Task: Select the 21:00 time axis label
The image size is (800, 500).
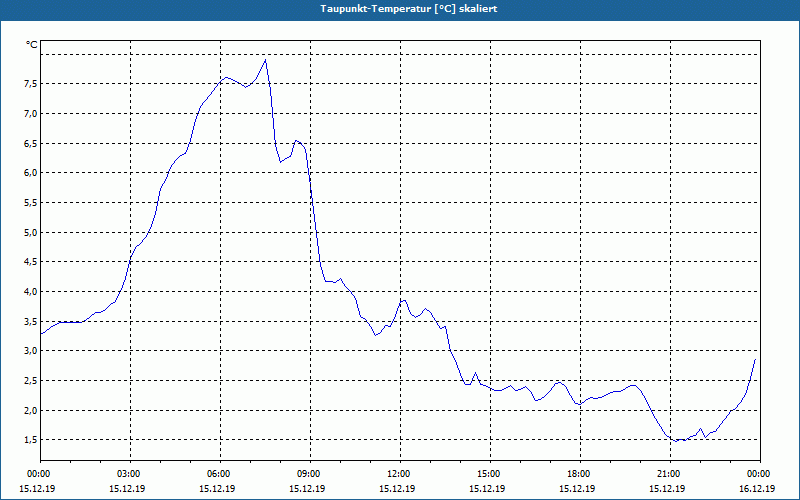Action: pos(668,474)
